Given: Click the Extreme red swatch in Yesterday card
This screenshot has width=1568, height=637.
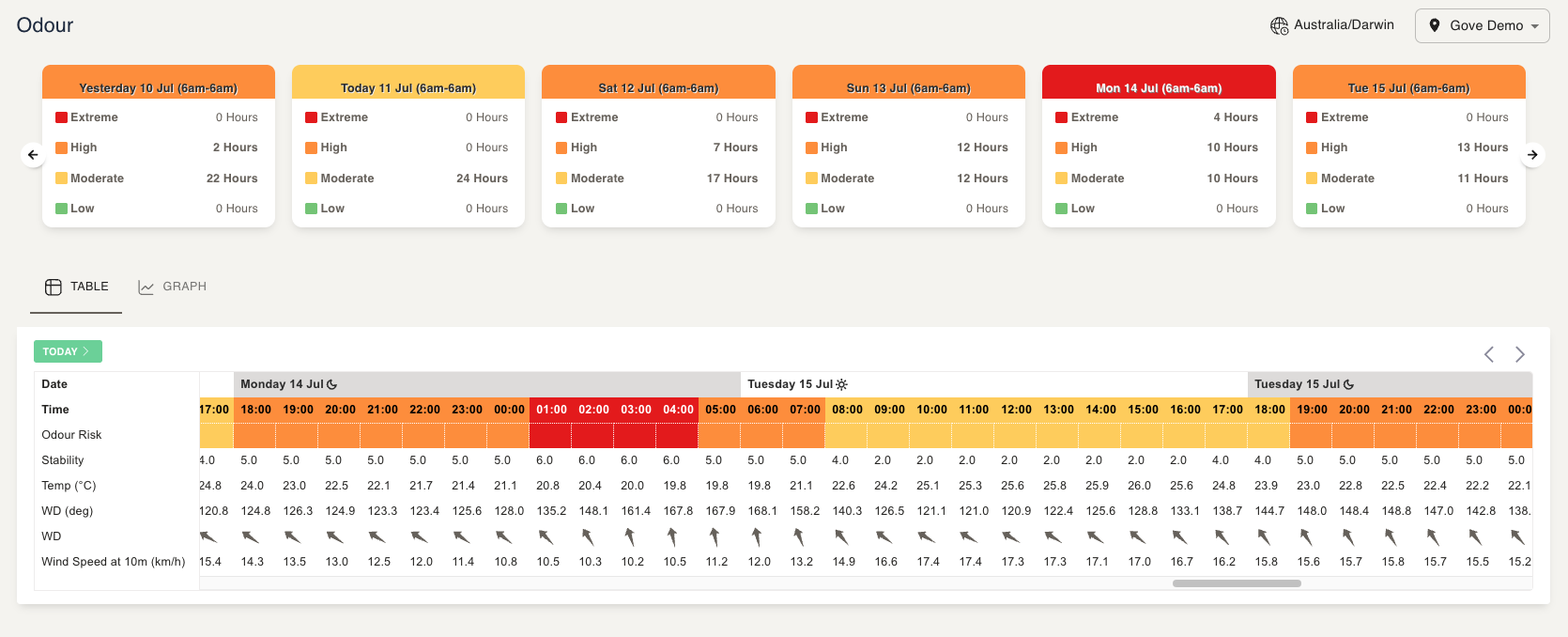Looking at the screenshot, I should pos(61,117).
